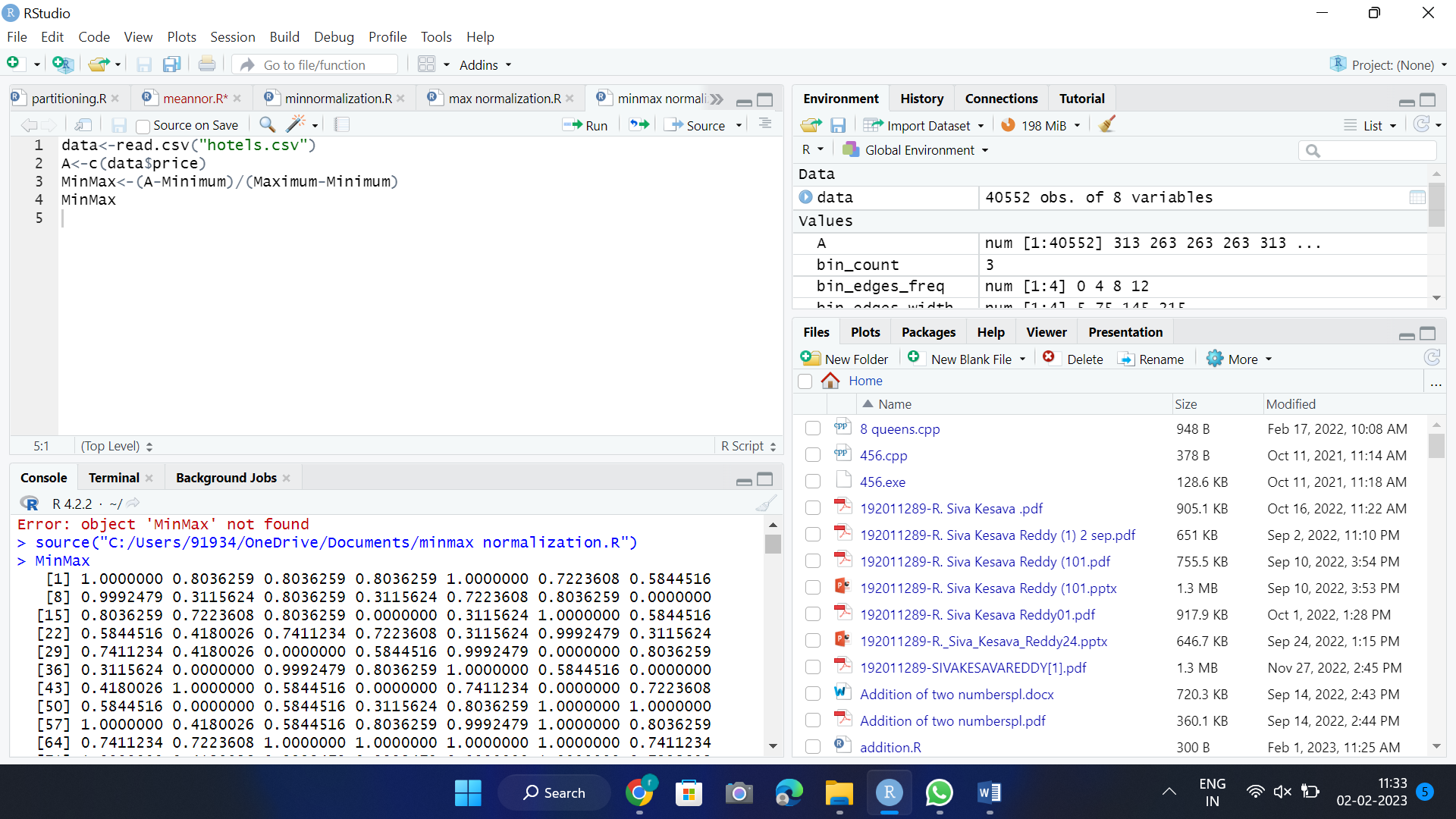Open the List view mode dropdown
The width and height of the screenshot is (1456, 819).
[x=1370, y=125]
